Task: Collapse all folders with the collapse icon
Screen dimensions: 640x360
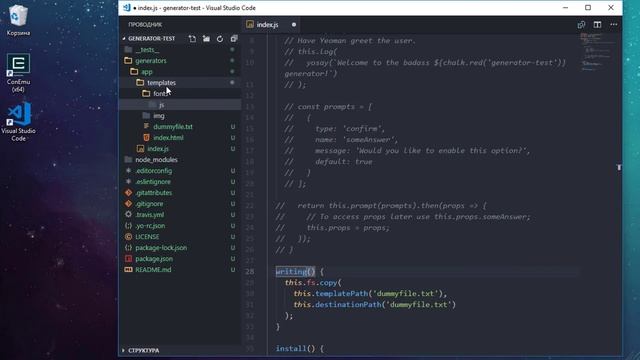Action: click(234, 39)
